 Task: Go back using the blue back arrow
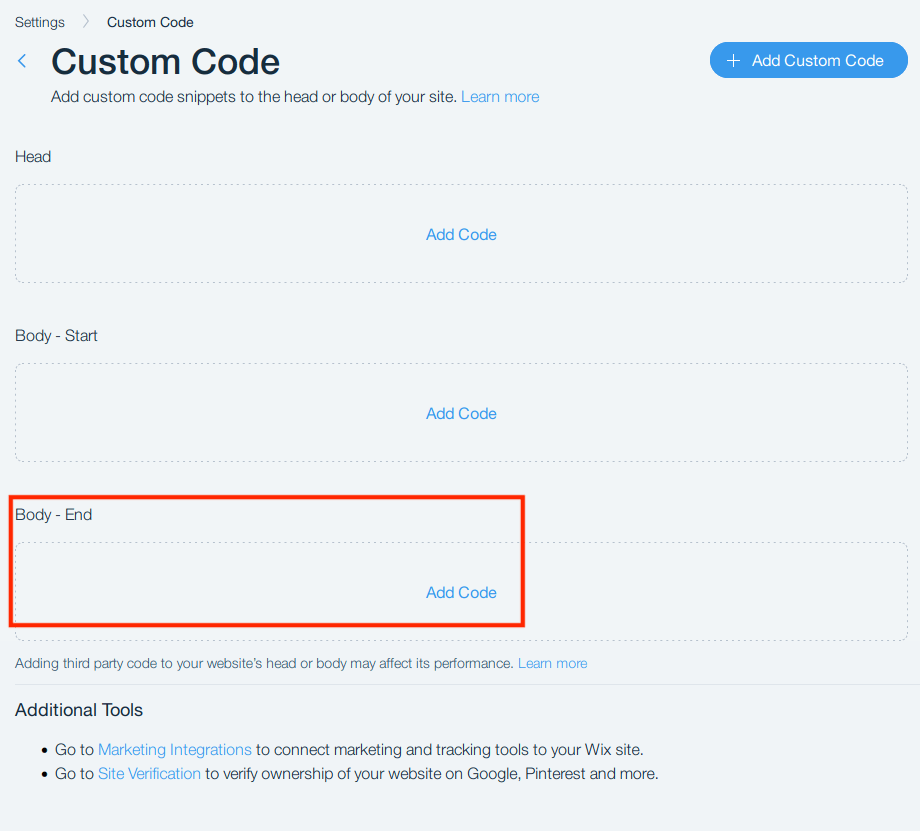pos(22,61)
